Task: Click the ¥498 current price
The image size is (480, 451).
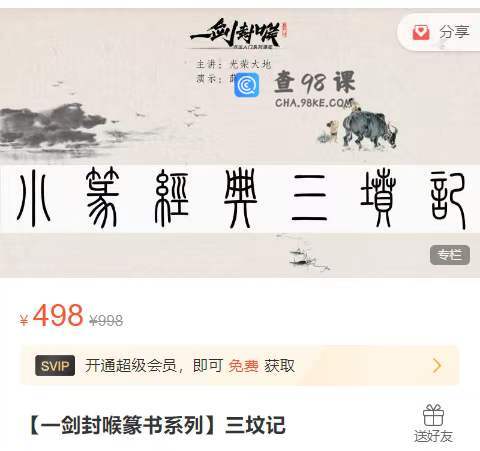Action: (51, 315)
